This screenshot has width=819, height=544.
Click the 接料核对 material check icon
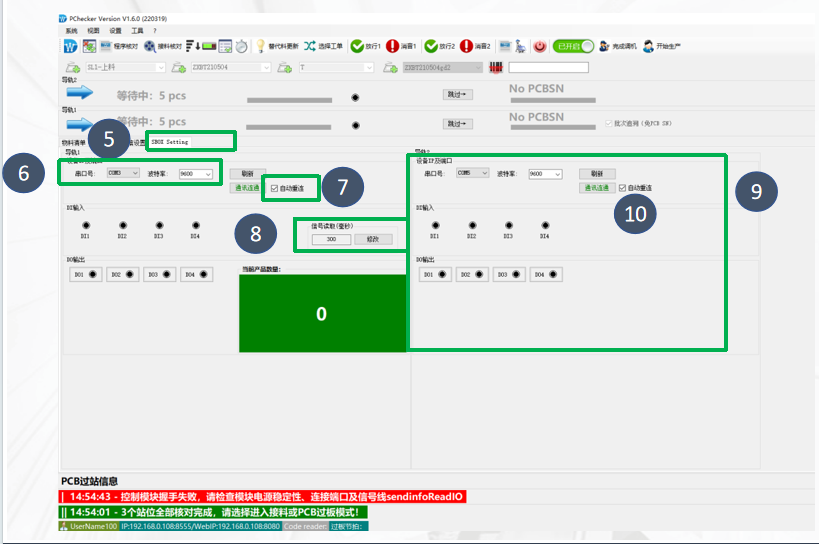(150, 46)
